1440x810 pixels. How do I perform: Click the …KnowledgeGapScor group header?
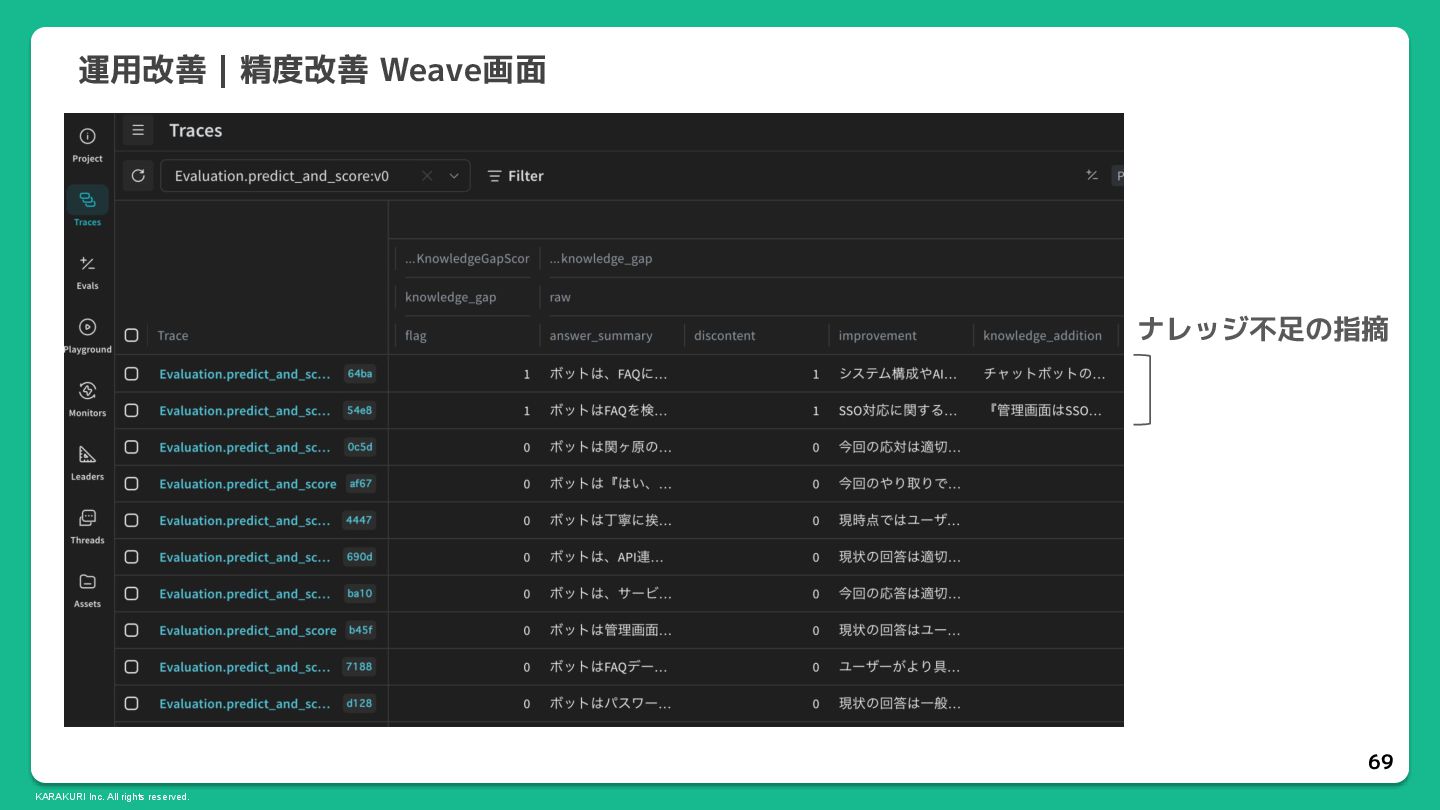point(467,259)
